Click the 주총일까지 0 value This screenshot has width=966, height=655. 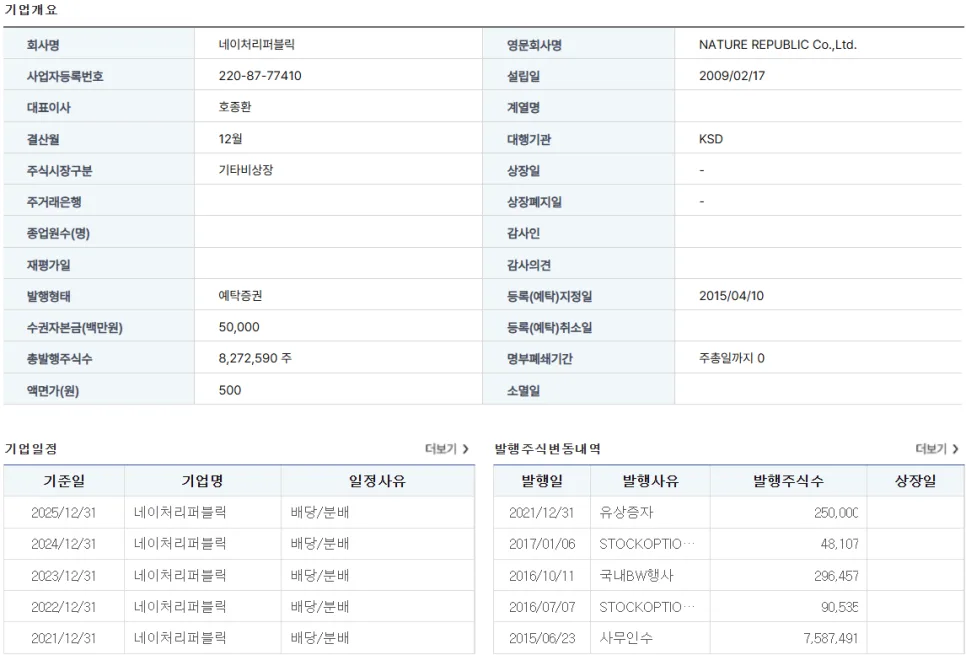tap(732, 358)
